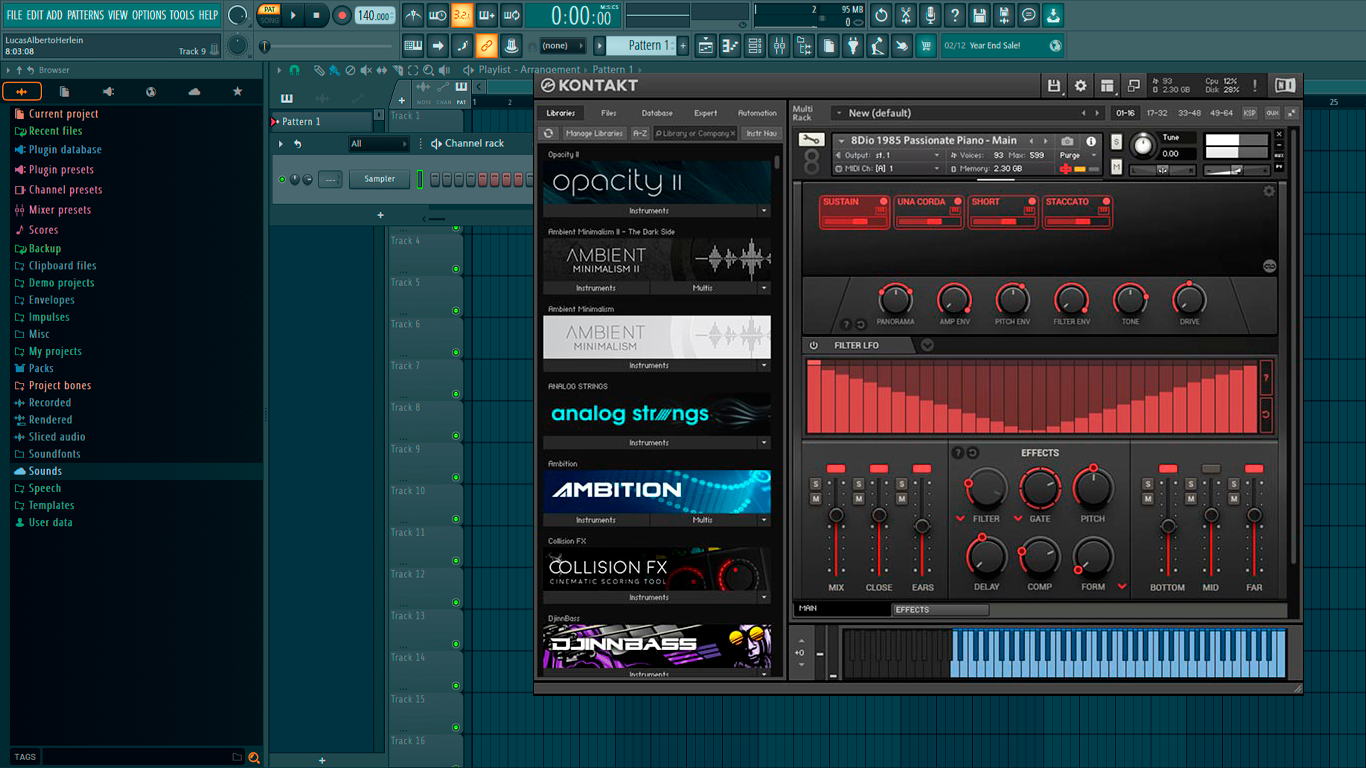This screenshot has width=1366, height=768.
Task: Open instrument edit mode wrench icon
Action: (811, 140)
